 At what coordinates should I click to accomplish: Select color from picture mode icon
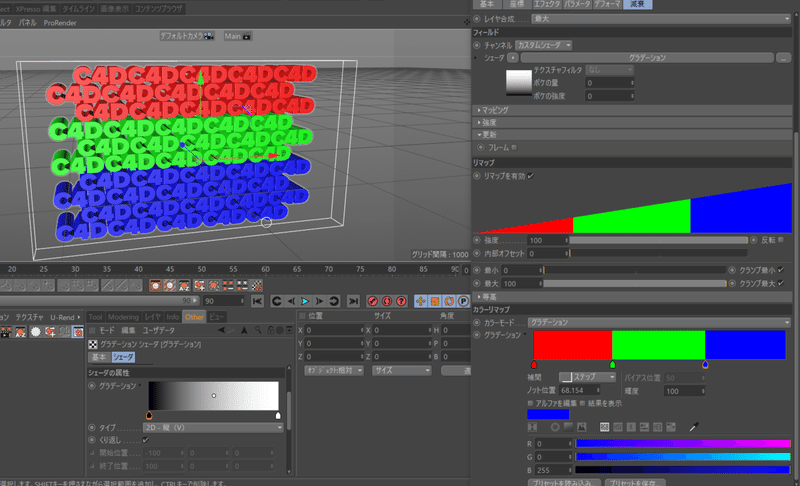(x=582, y=427)
